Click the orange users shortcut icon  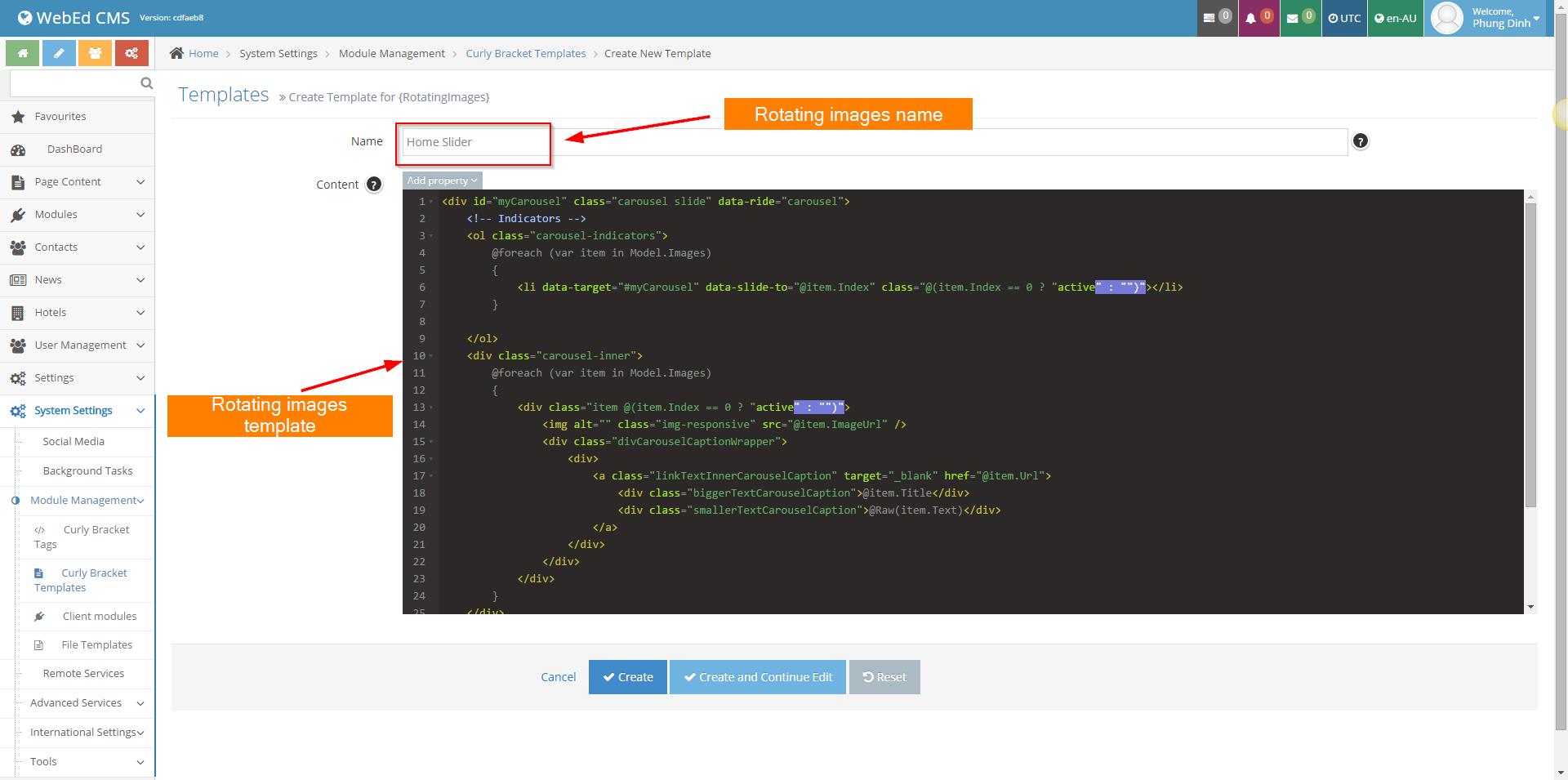pyautogui.click(x=96, y=53)
